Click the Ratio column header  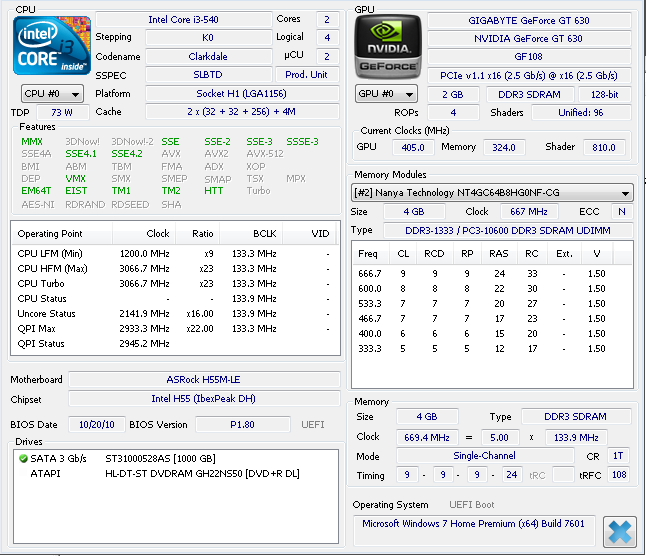pos(198,234)
